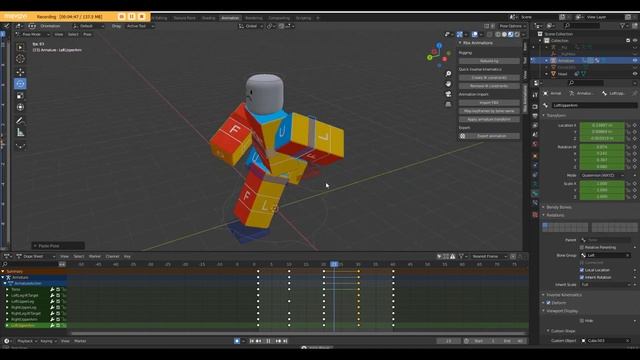Click the viewport zoom magnifier icon
This screenshot has width=640, height=360.
point(448,73)
